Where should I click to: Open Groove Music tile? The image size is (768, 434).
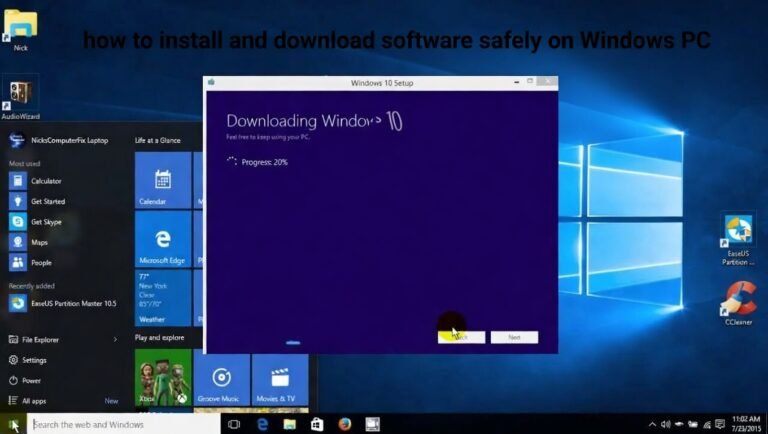tap(221, 380)
